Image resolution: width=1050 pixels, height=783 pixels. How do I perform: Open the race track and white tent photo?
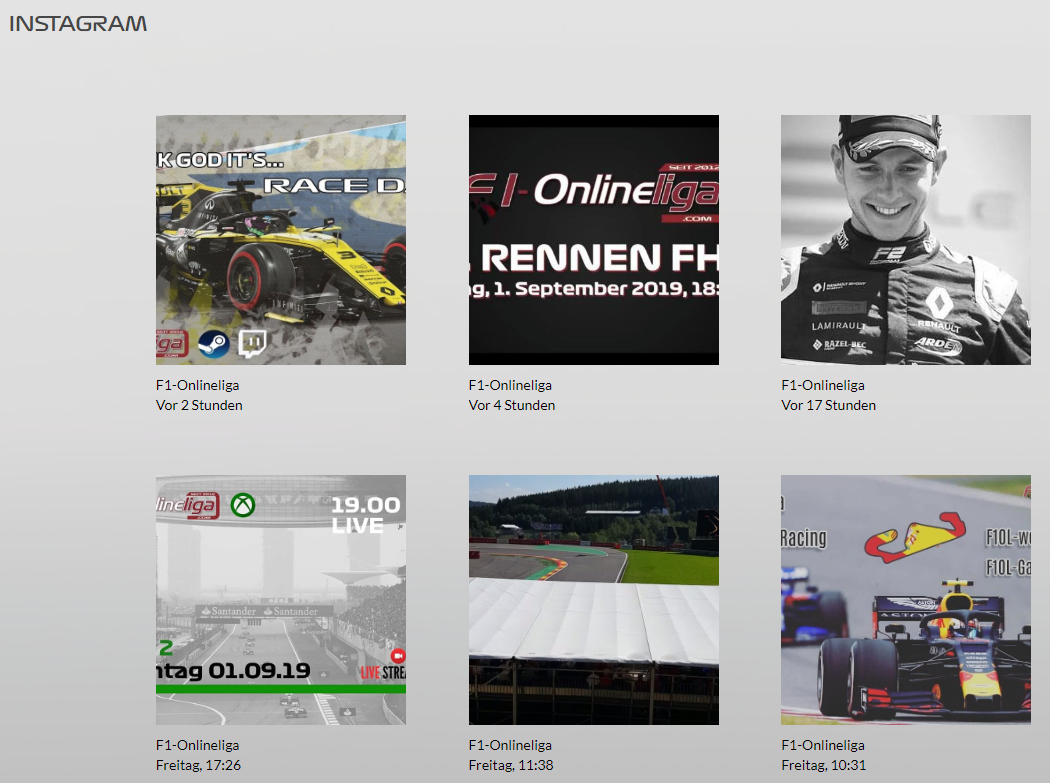coord(593,600)
